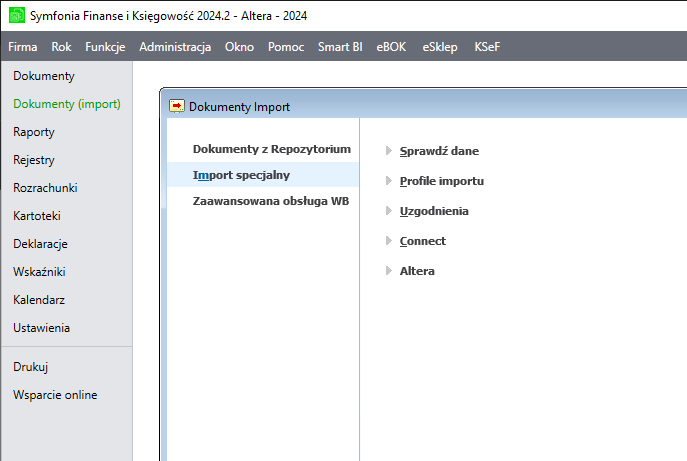The width and height of the screenshot is (687, 461).
Task: Open the Administracja menu
Action: pos(175,47)
